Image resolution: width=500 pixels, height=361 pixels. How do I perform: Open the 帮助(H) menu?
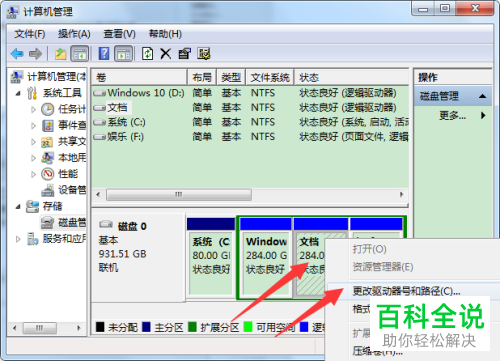point(165,34)
